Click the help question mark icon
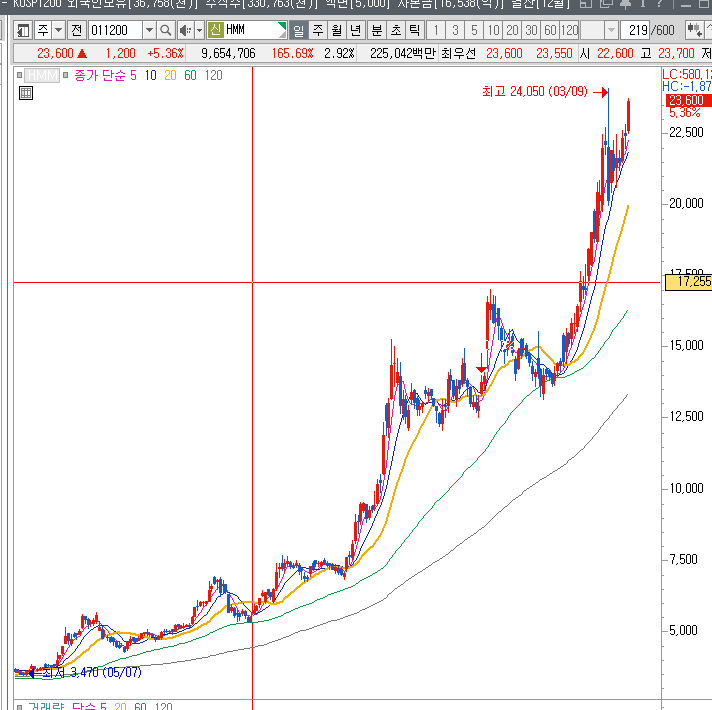The width and height of the screenshot is (712, 710). [x=660, y=5]
